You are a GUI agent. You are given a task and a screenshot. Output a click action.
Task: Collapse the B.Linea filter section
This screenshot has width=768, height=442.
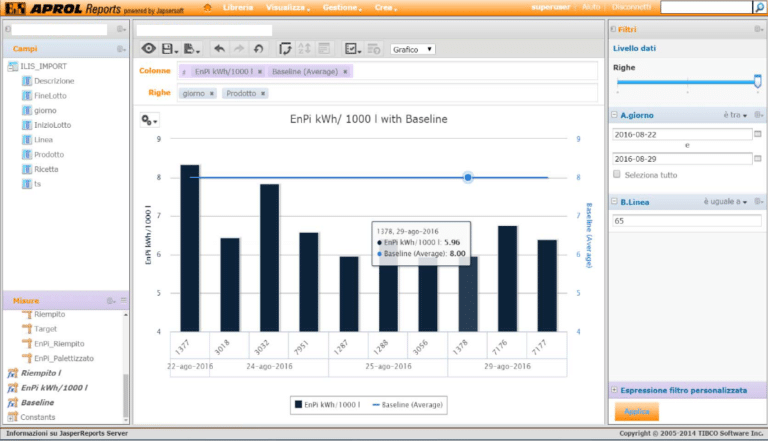pyautogui.click(x=614, y=202)
